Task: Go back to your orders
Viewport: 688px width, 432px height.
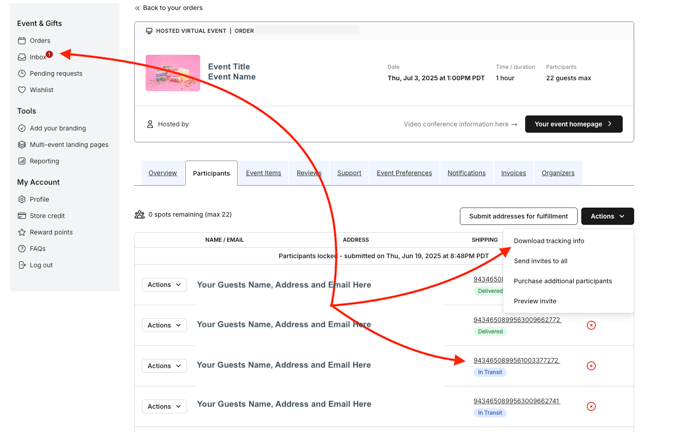Action: click(x=168, y=8)
